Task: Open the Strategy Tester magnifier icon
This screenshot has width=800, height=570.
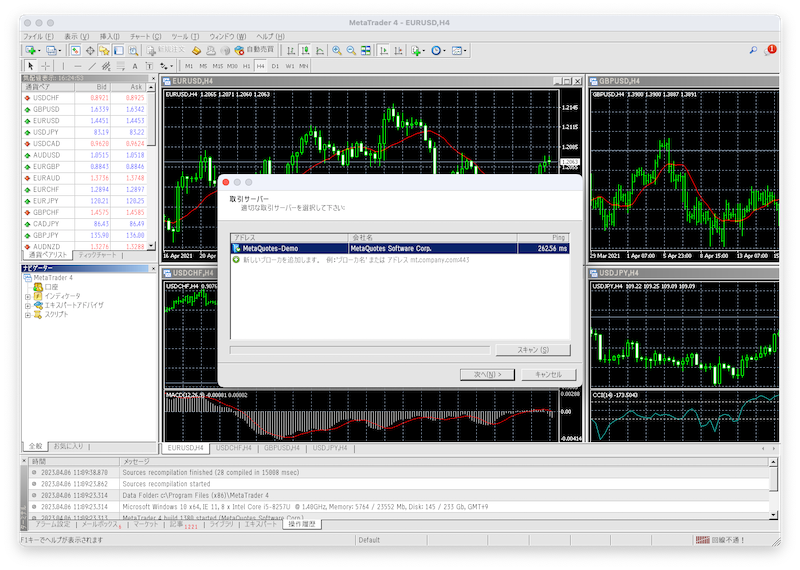Action: point(133,50)
